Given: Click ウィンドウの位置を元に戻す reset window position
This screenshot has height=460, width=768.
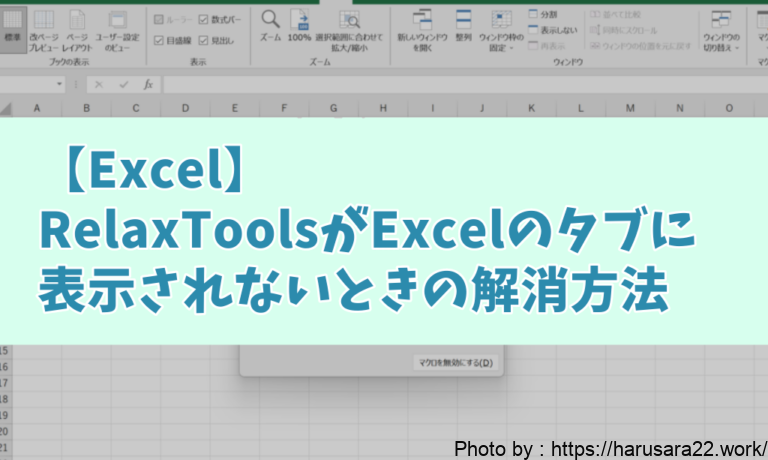Looking at the screenshot, I should coord(641,46).
